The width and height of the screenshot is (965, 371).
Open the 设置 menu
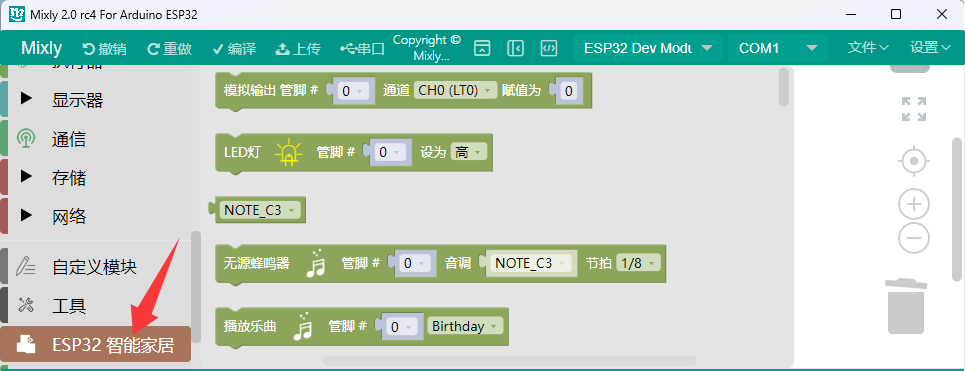click(931, 47)
